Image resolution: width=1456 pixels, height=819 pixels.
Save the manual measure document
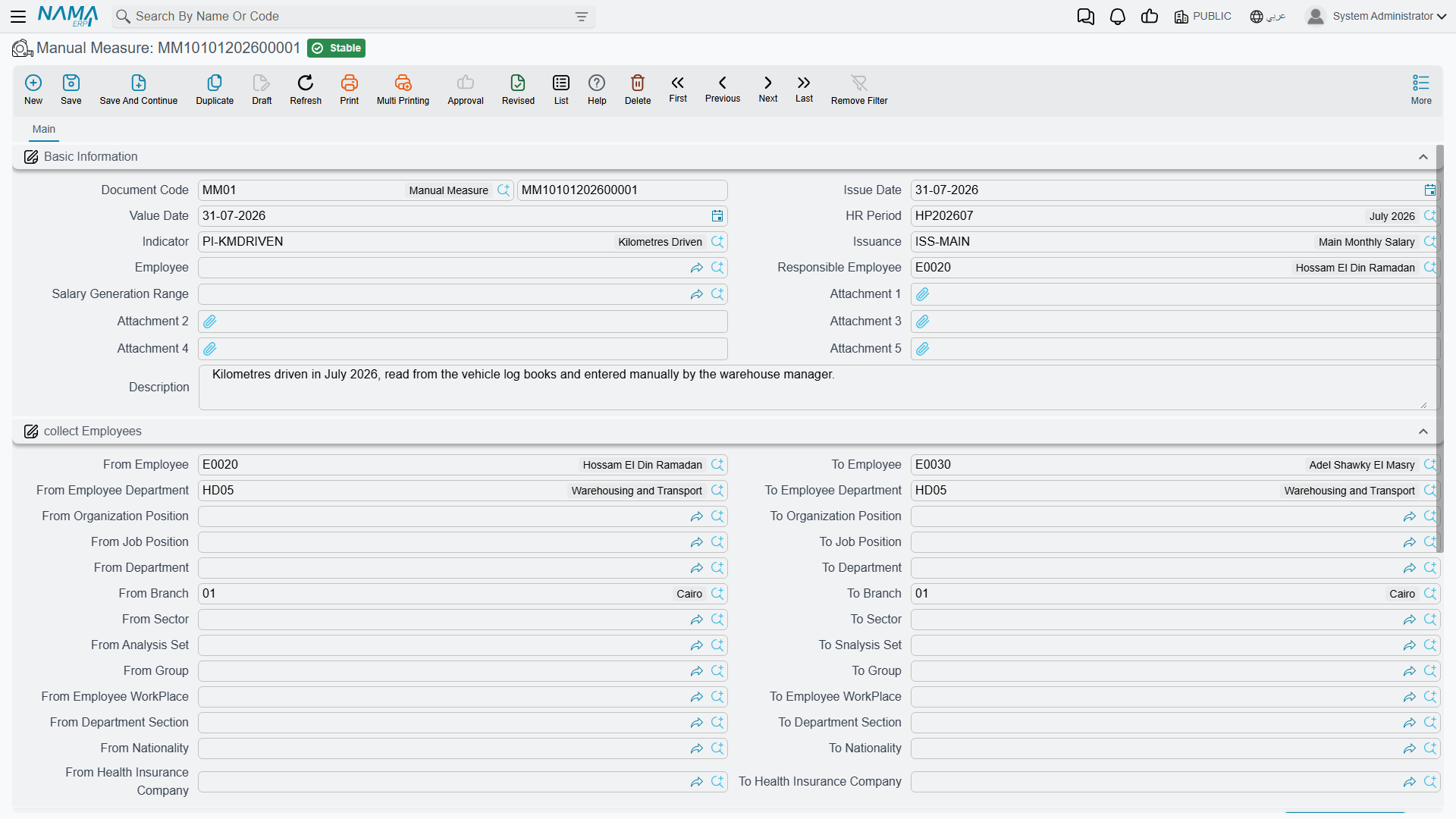click(71, 89)
